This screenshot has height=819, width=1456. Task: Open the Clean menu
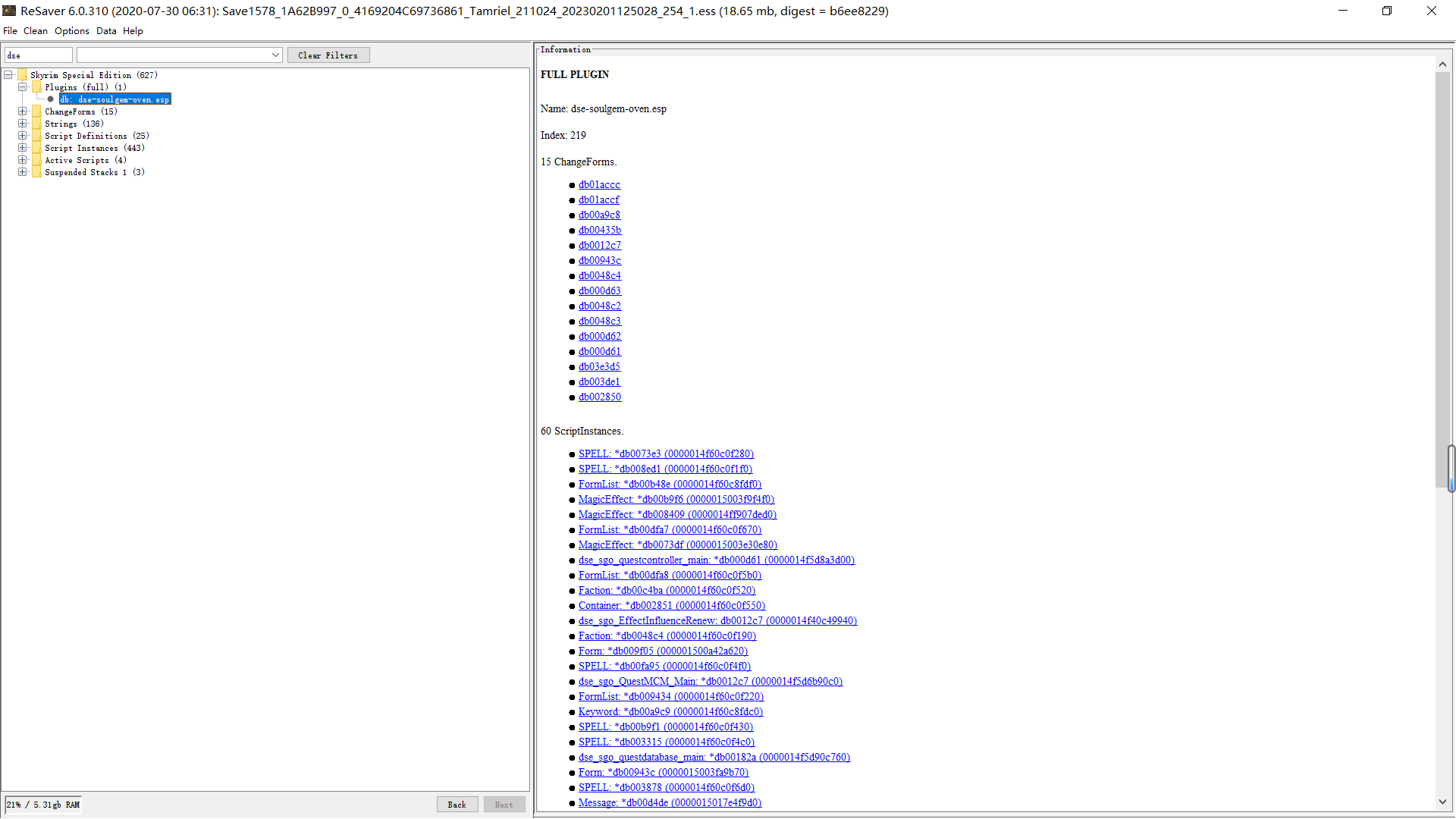[36, 31]
